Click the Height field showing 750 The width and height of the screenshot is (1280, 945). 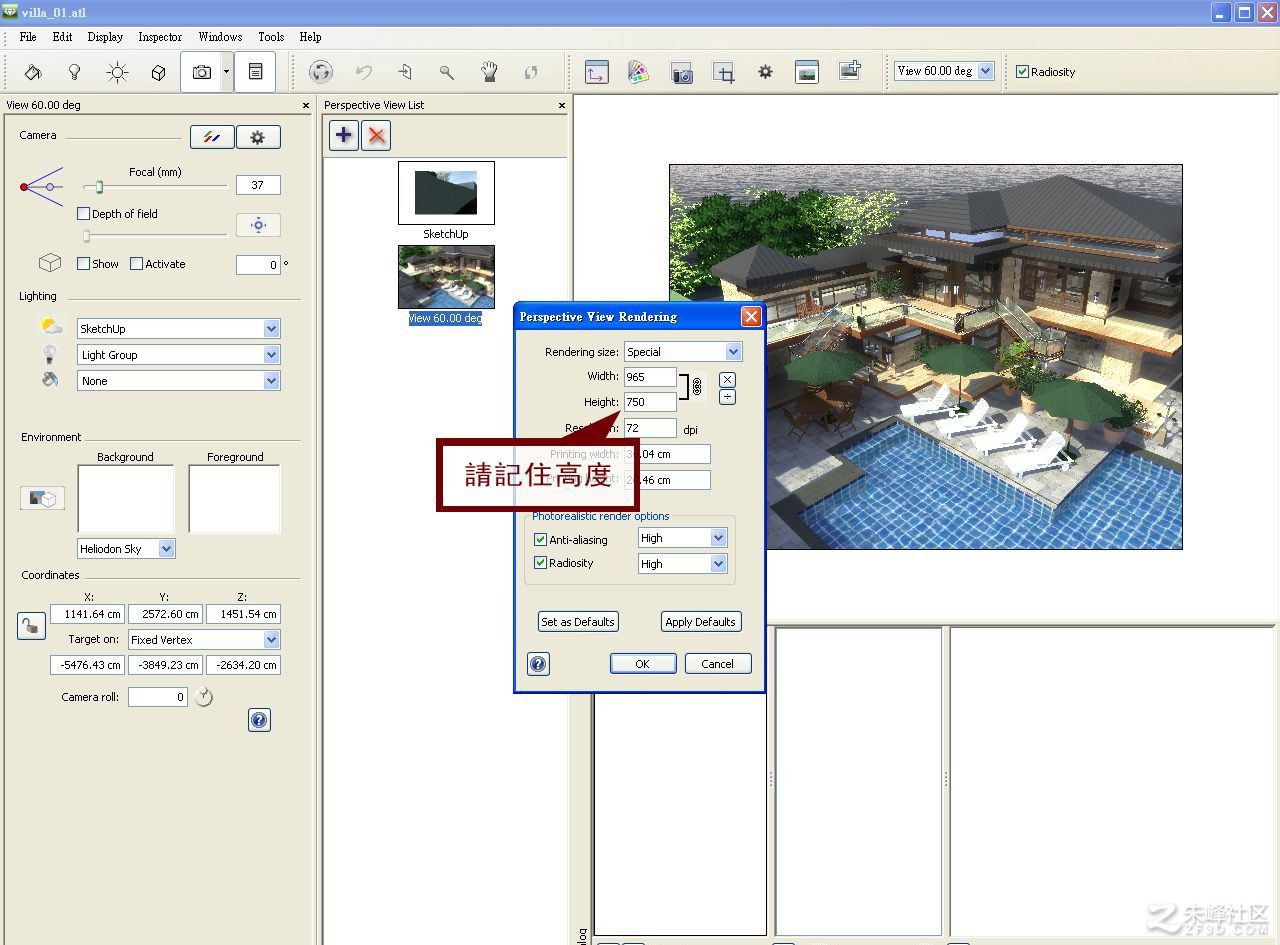pos(650,402)
